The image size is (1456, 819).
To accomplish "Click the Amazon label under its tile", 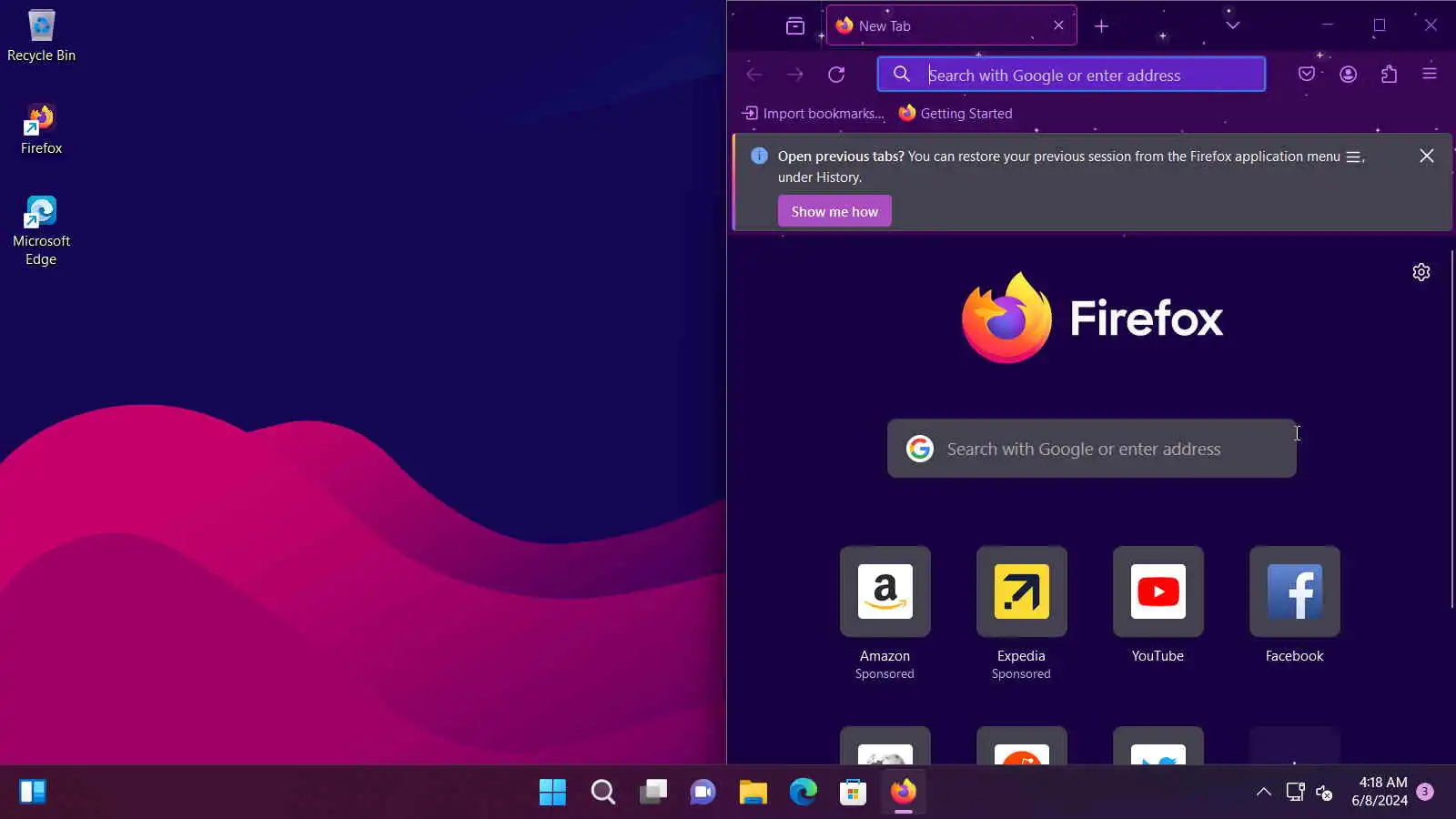I will tap(885, 656).
